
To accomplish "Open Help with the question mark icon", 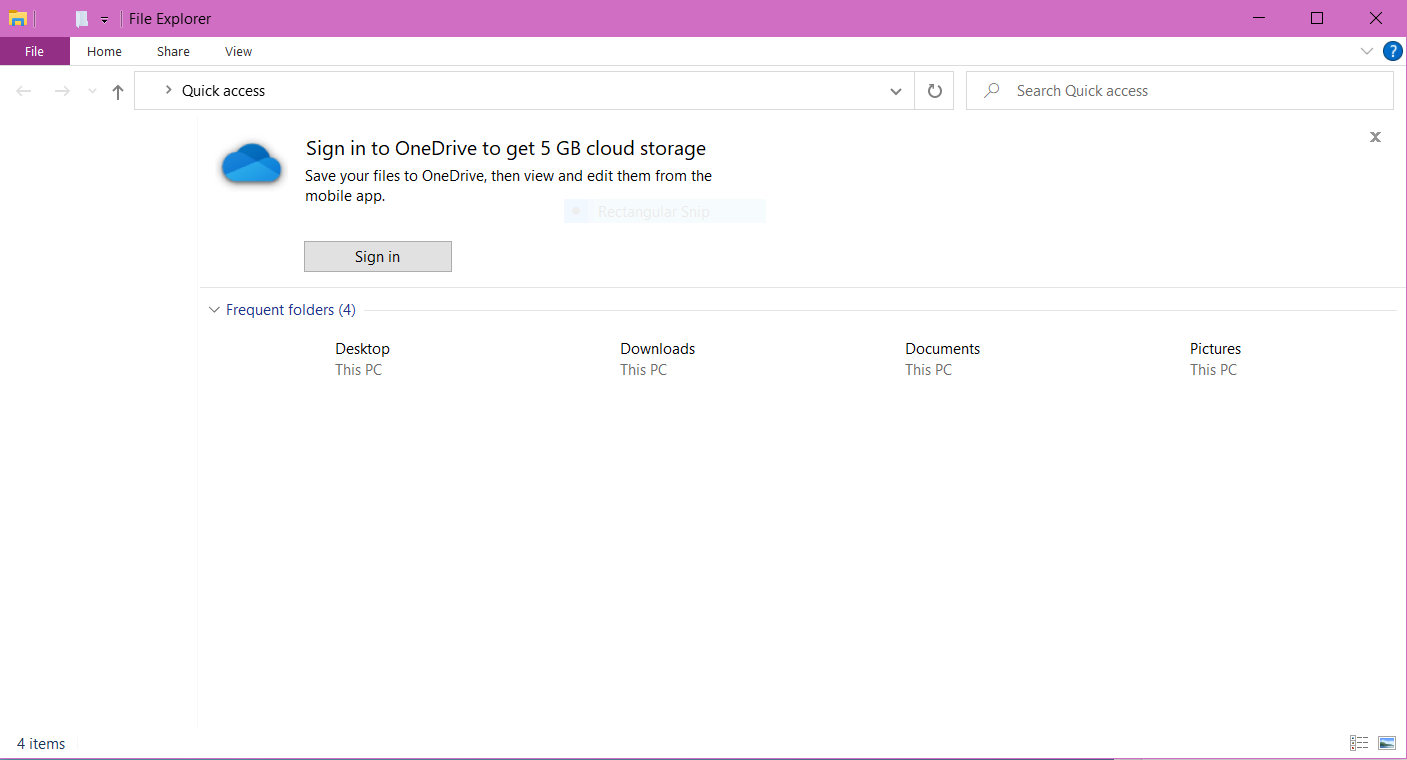I will click(x=1392, y=51).
